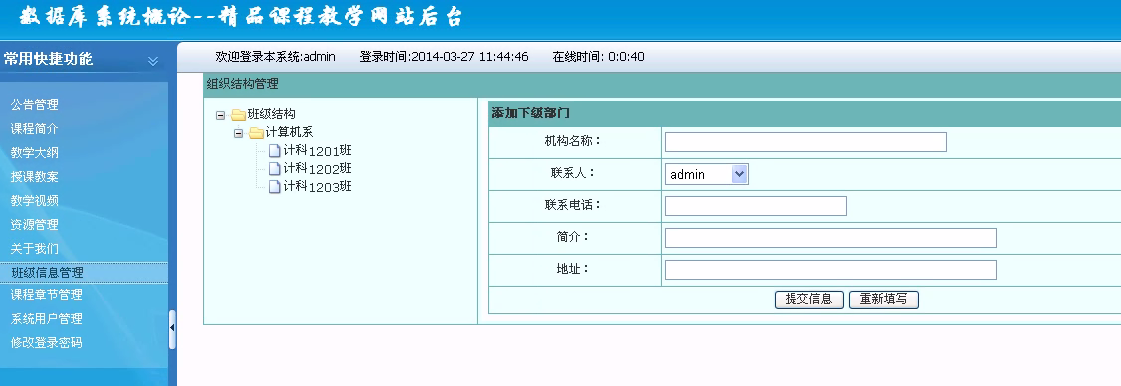This screenshot has height=386, width=1121.
Task: Open 教学视频 in the sidebar
Action: pos(34,200)
